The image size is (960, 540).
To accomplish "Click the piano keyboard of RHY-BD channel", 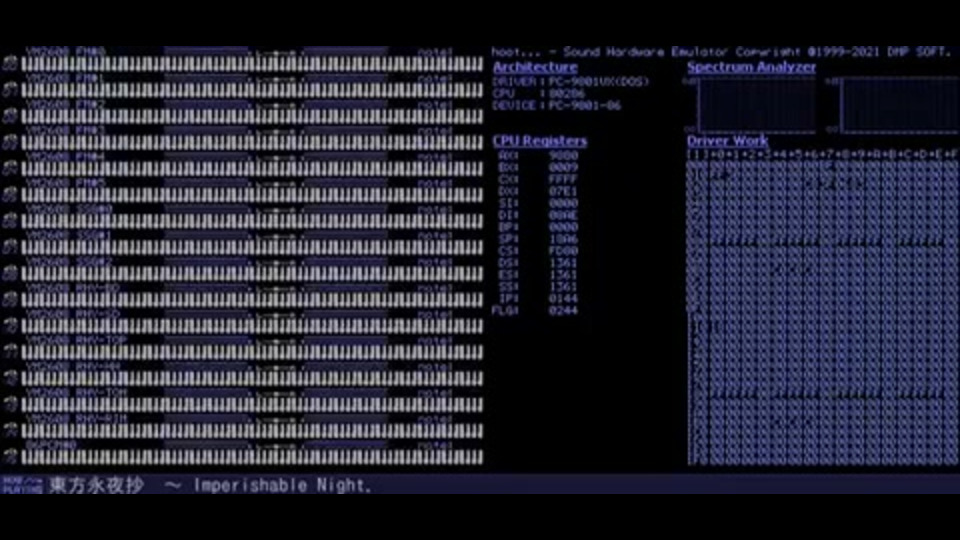I will tap(252, 299).
